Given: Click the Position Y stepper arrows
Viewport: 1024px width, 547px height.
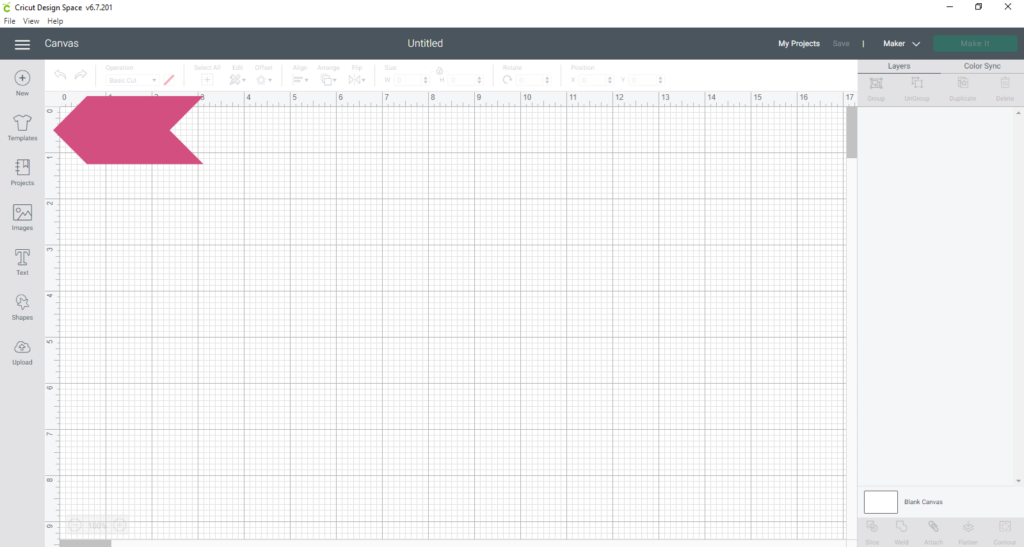Looking at the screenshot, I should coord(660,80).
